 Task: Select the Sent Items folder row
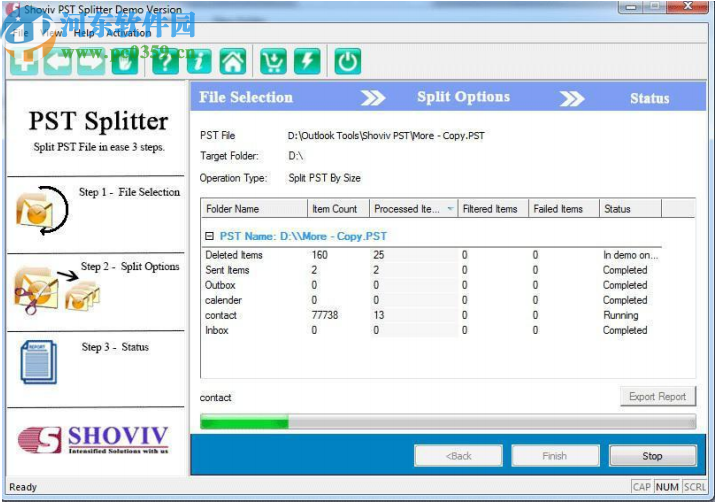point(432,270)
